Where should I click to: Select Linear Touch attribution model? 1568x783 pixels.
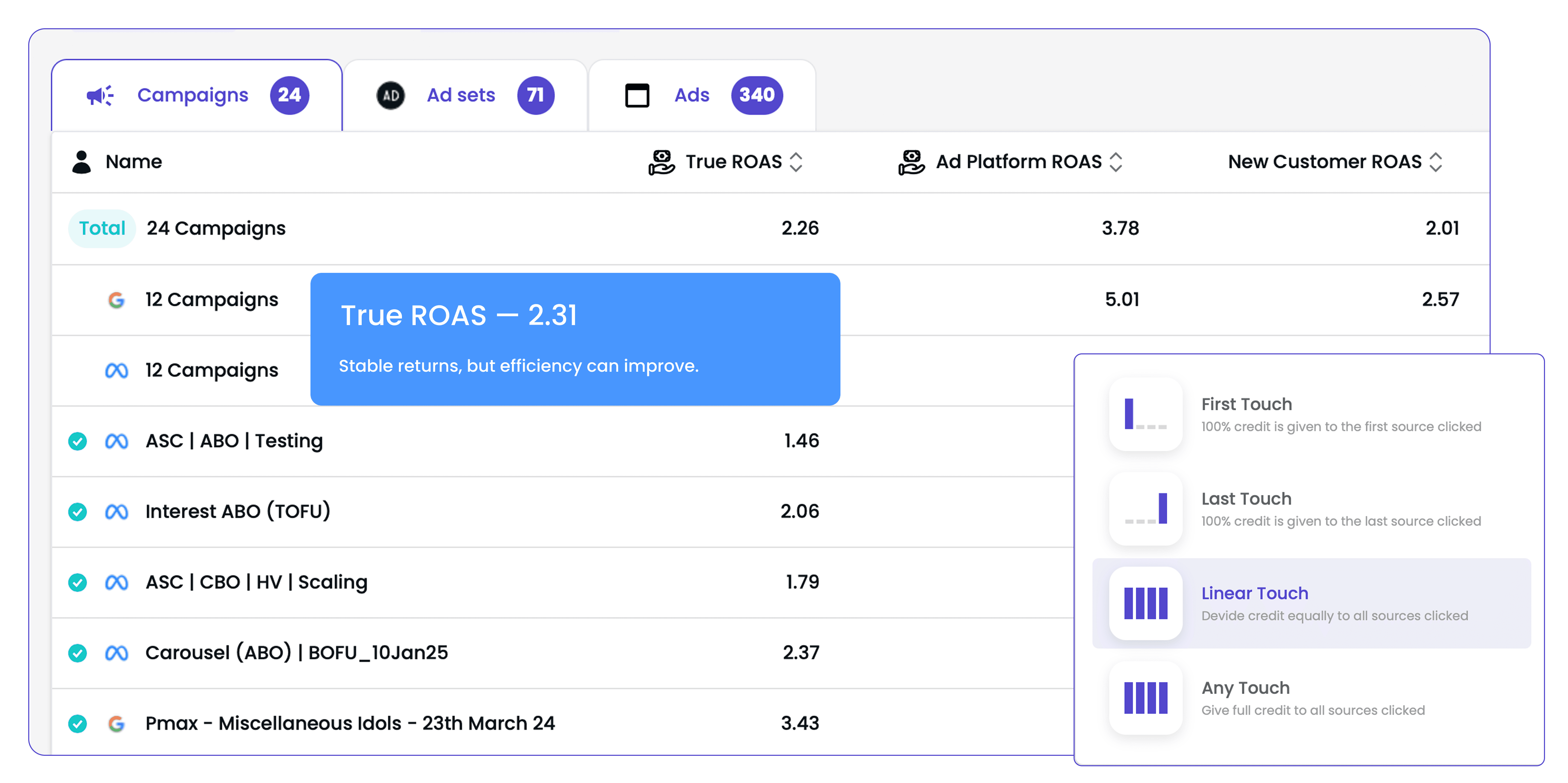pyautogui.click(x=1312, y=603)
